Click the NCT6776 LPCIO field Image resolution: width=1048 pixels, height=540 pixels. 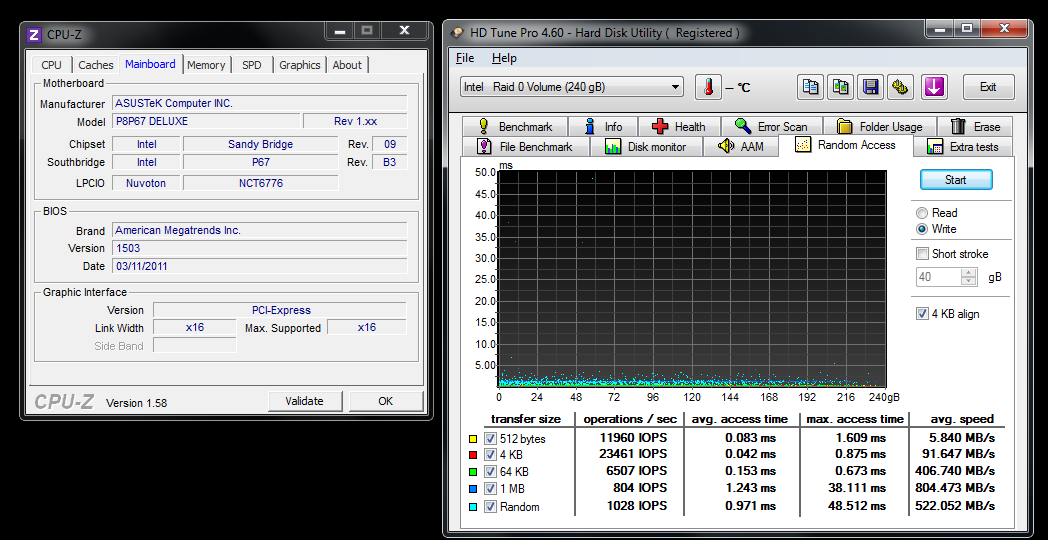click(261, 182)
